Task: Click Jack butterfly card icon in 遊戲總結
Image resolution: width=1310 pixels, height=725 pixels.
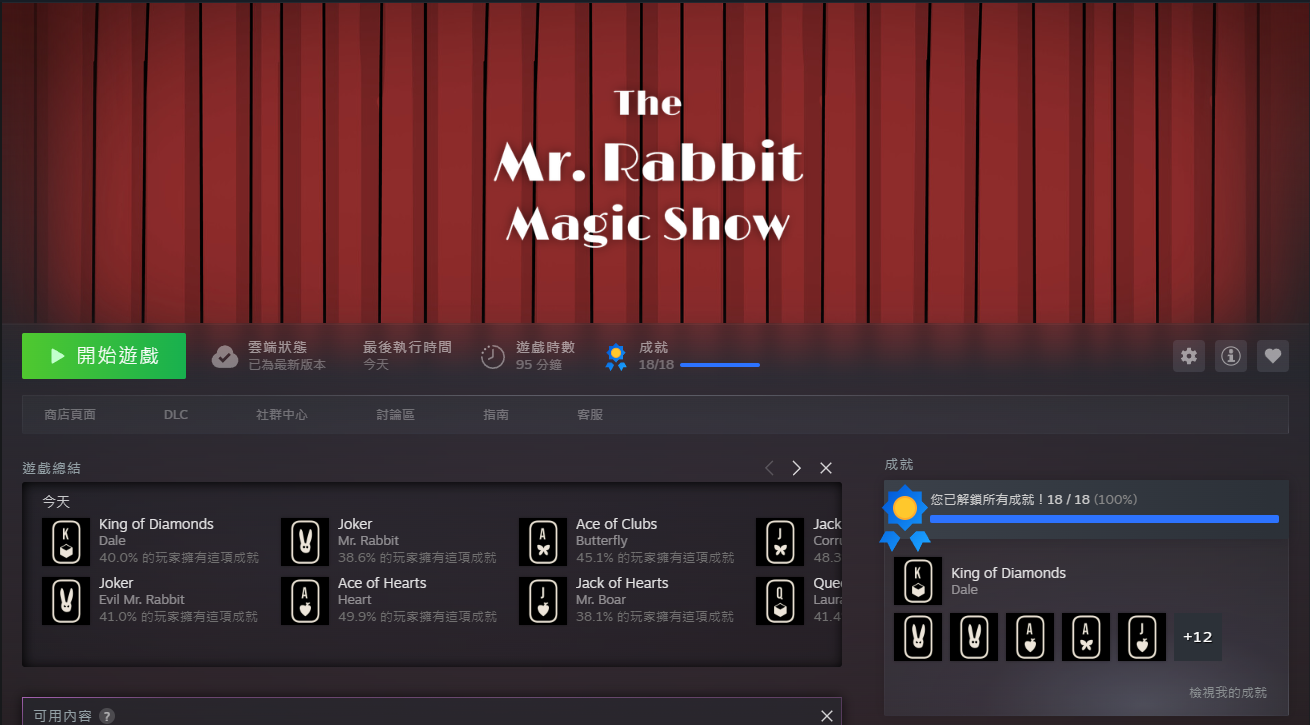Action: click(780, 542)
